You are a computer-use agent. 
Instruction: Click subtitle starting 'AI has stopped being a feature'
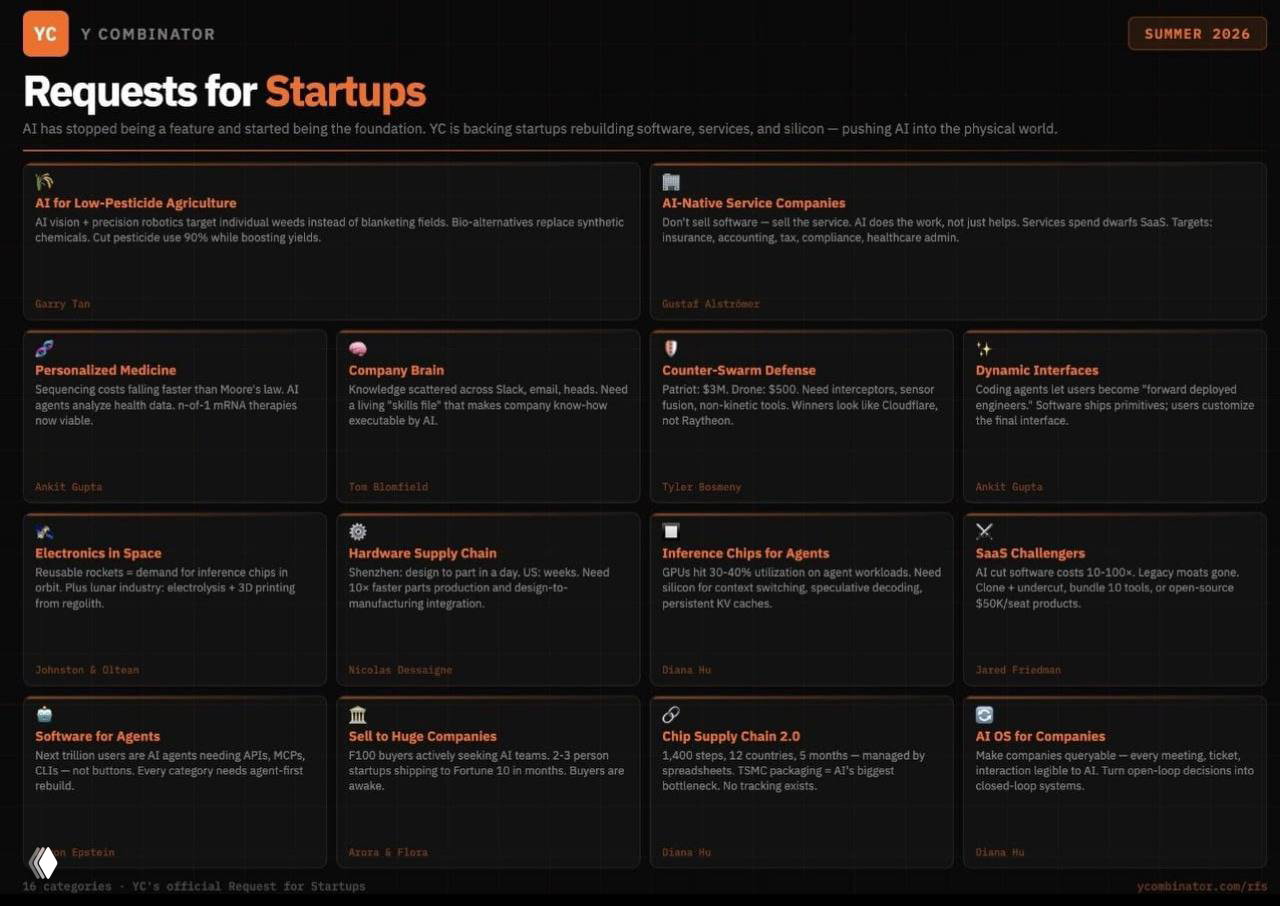click(540, 129)
